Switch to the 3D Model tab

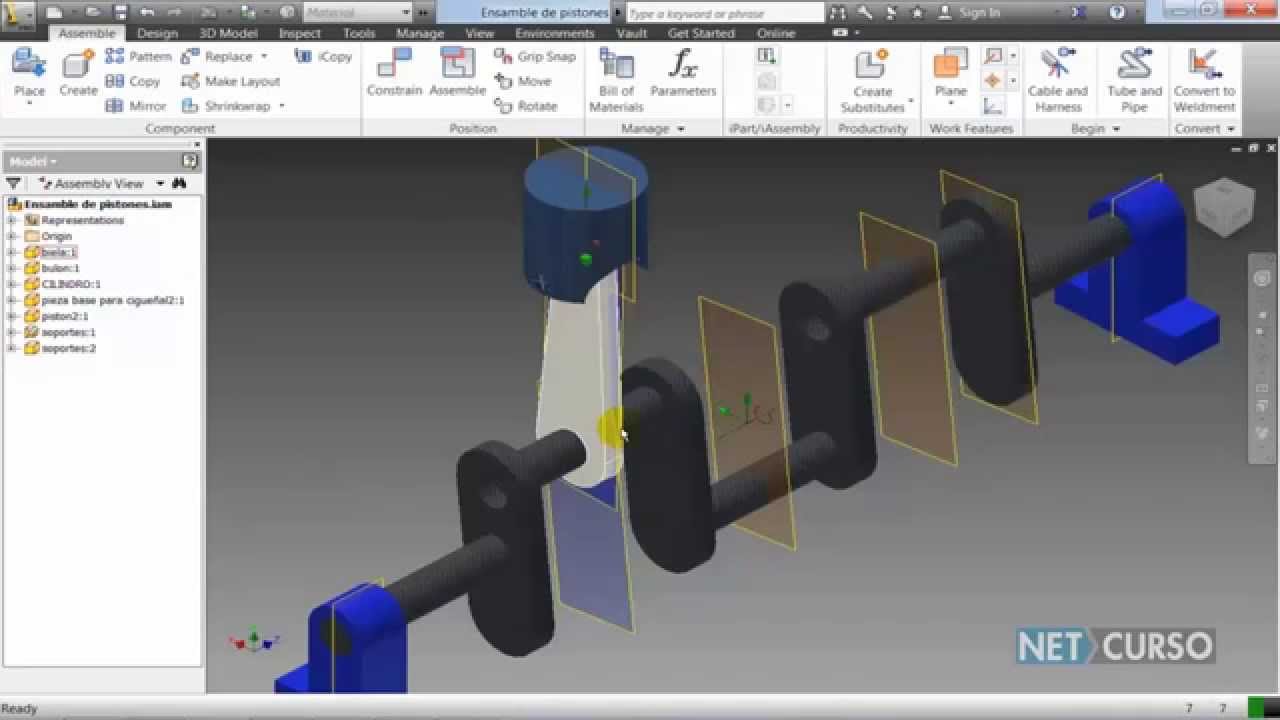pyautogui.click(x=228, y=33)
